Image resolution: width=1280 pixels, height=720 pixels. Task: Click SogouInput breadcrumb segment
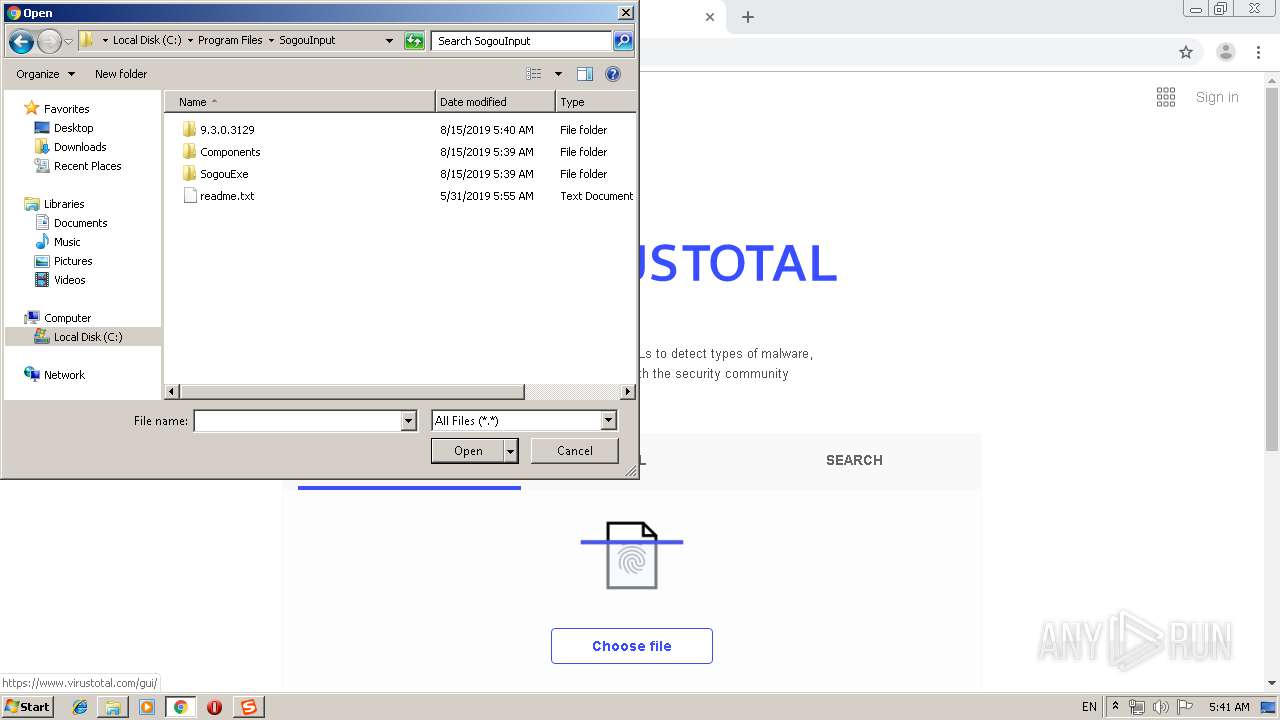(x=307, y=41)
